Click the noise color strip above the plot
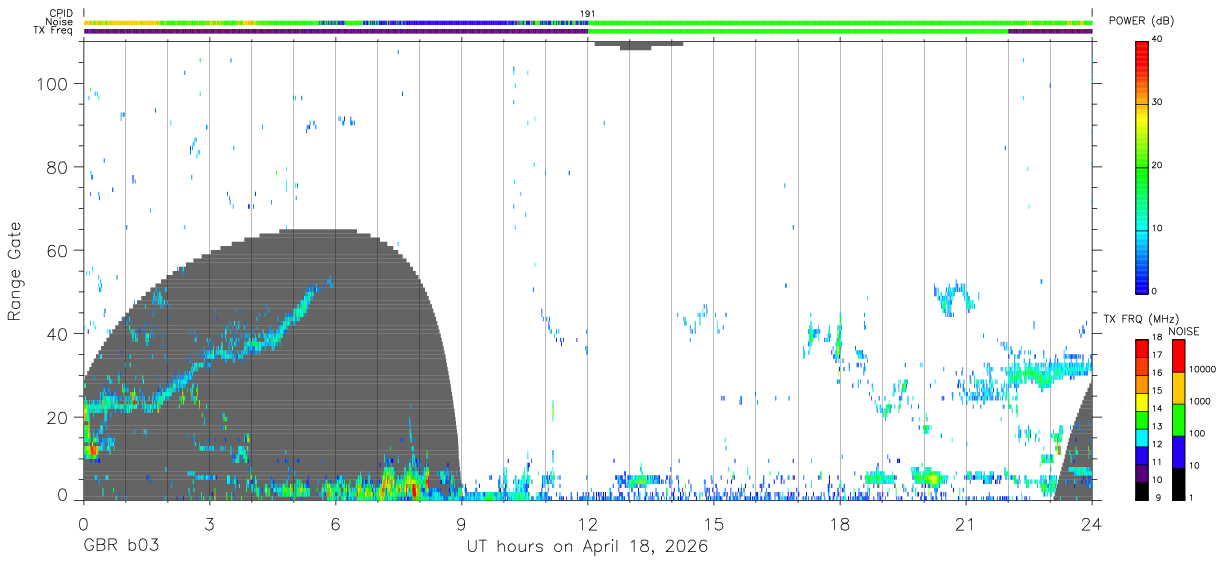1228x567 pixels. (x=588, y=22)
